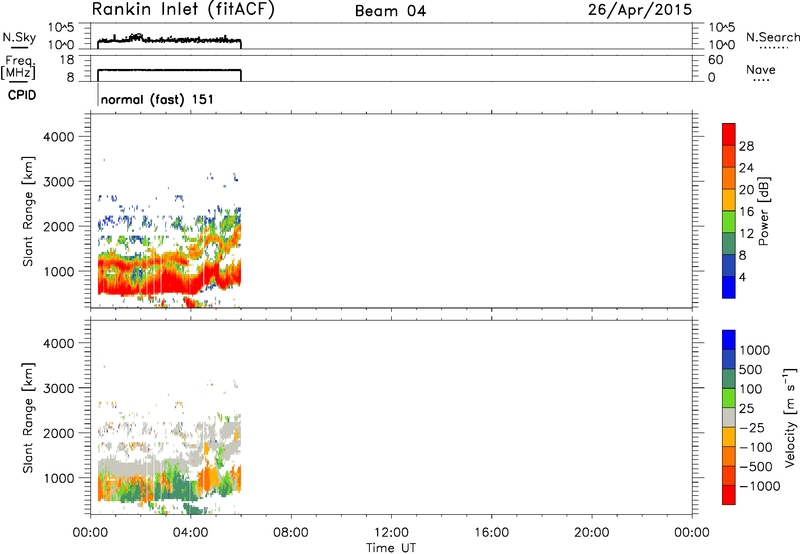Select the 100–500 m/s teal velocity swatch
This screenshot has height=554, width=800.
click(729, 379)
